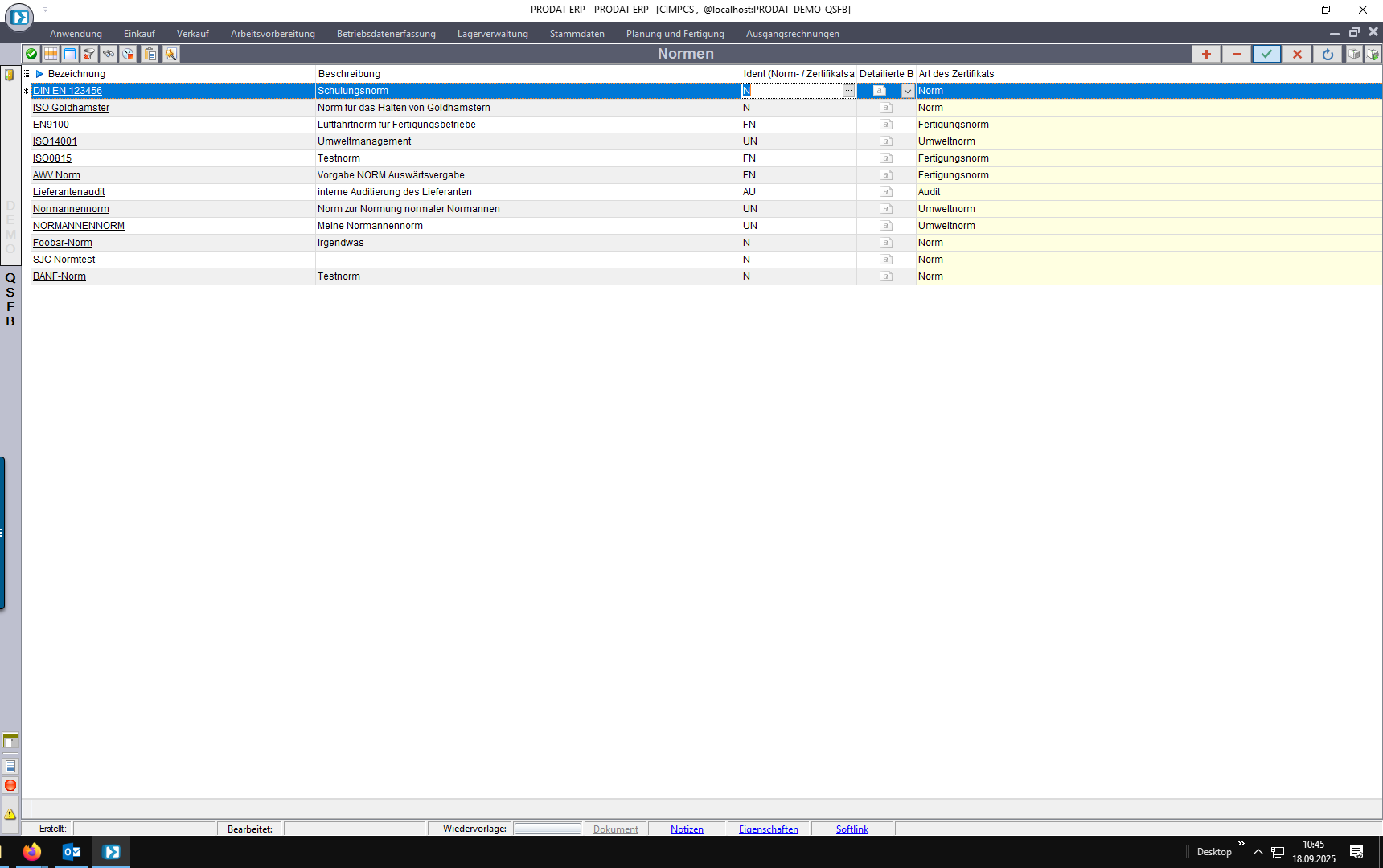
Task: Open the ISO14001 norm link
Action: click(55, 141)
